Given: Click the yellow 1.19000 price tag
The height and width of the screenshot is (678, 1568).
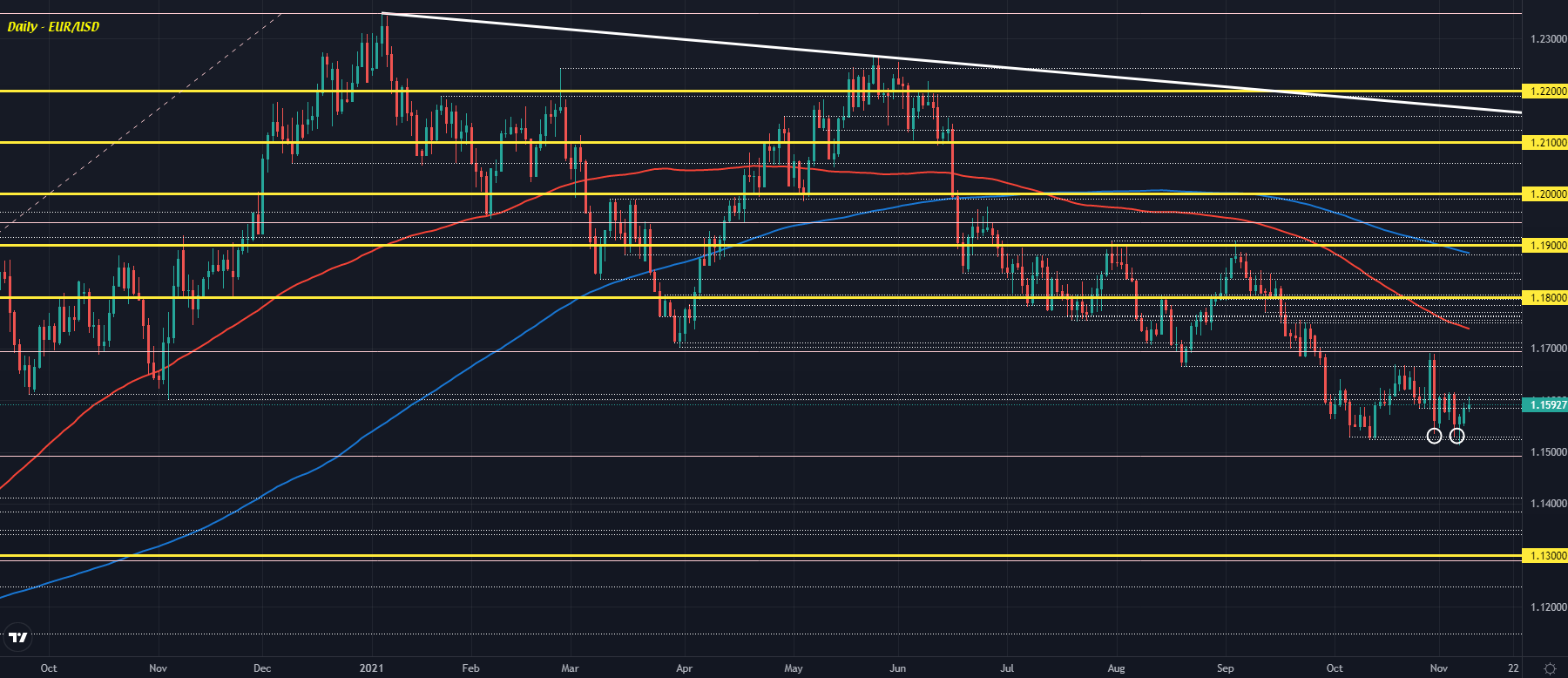Looking at the screenshot, I should point(1544,246).
